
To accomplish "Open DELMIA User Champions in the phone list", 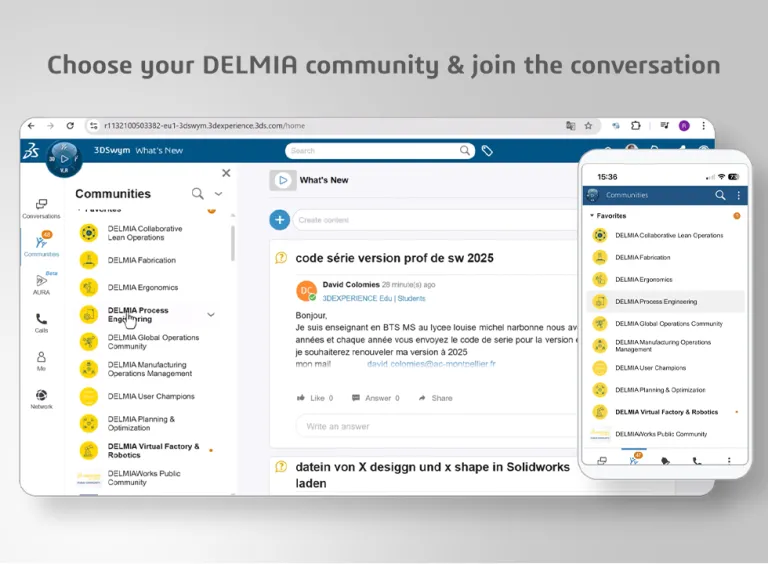I will [x=665, y=368].
